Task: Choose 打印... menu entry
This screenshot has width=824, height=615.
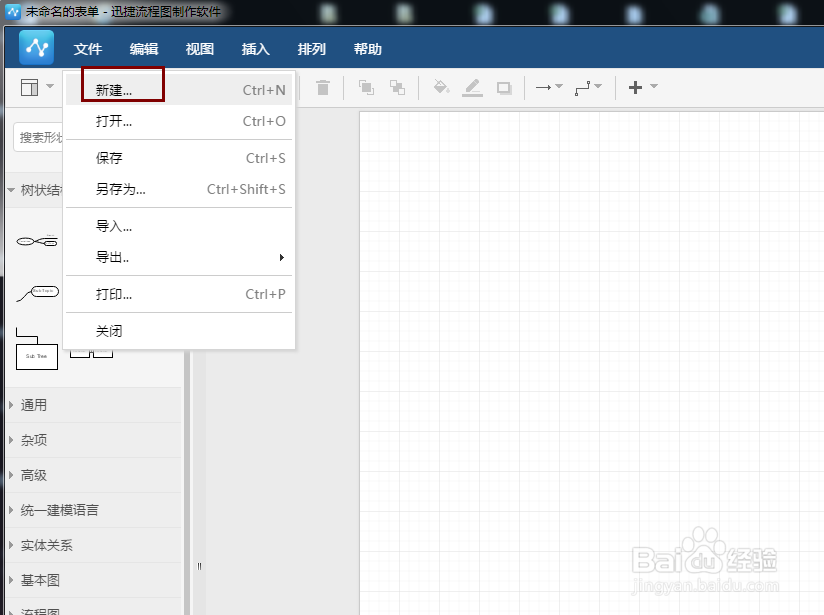Action: coord(179,294)
